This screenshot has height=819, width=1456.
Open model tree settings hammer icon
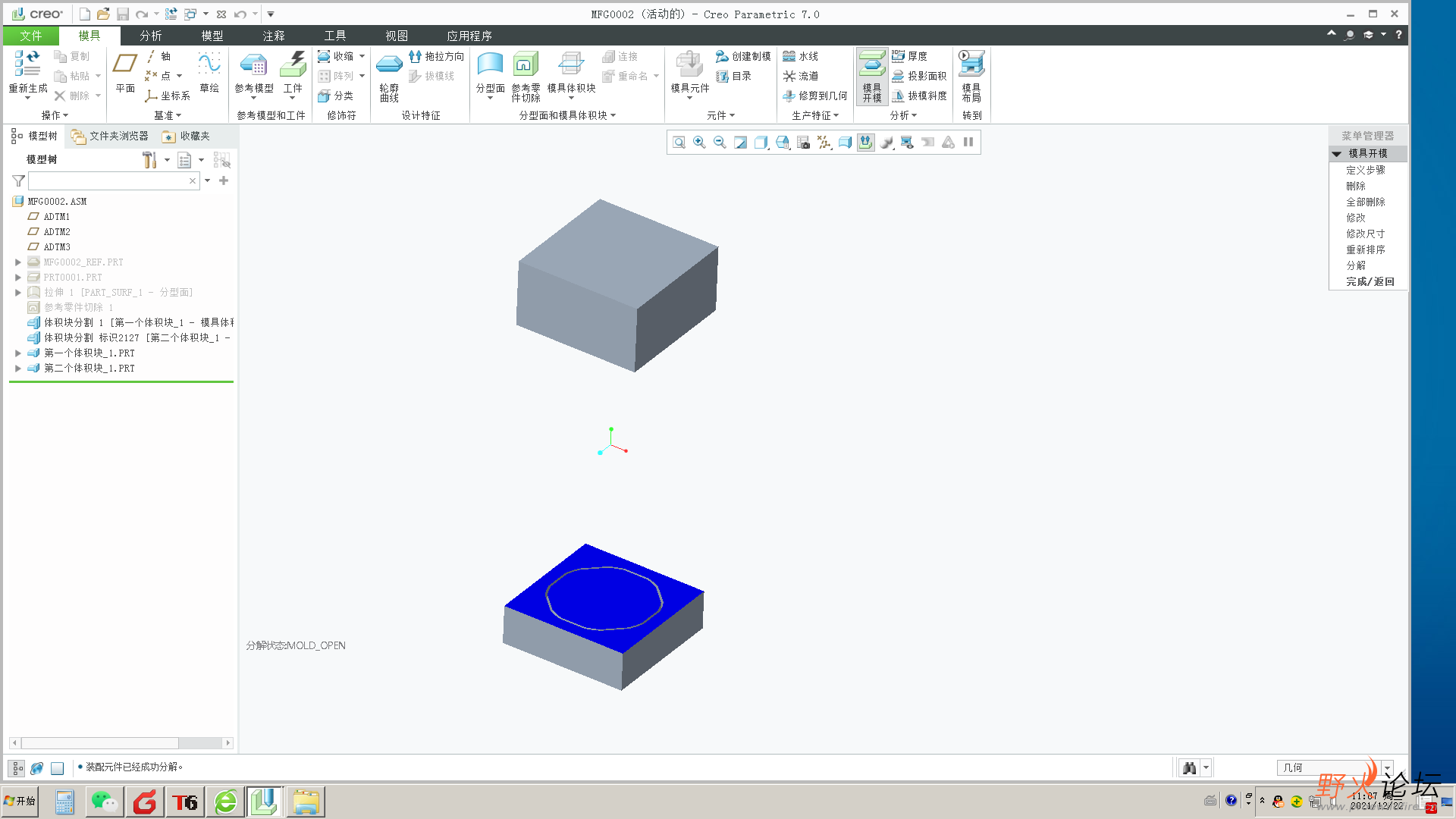(149, 160)
